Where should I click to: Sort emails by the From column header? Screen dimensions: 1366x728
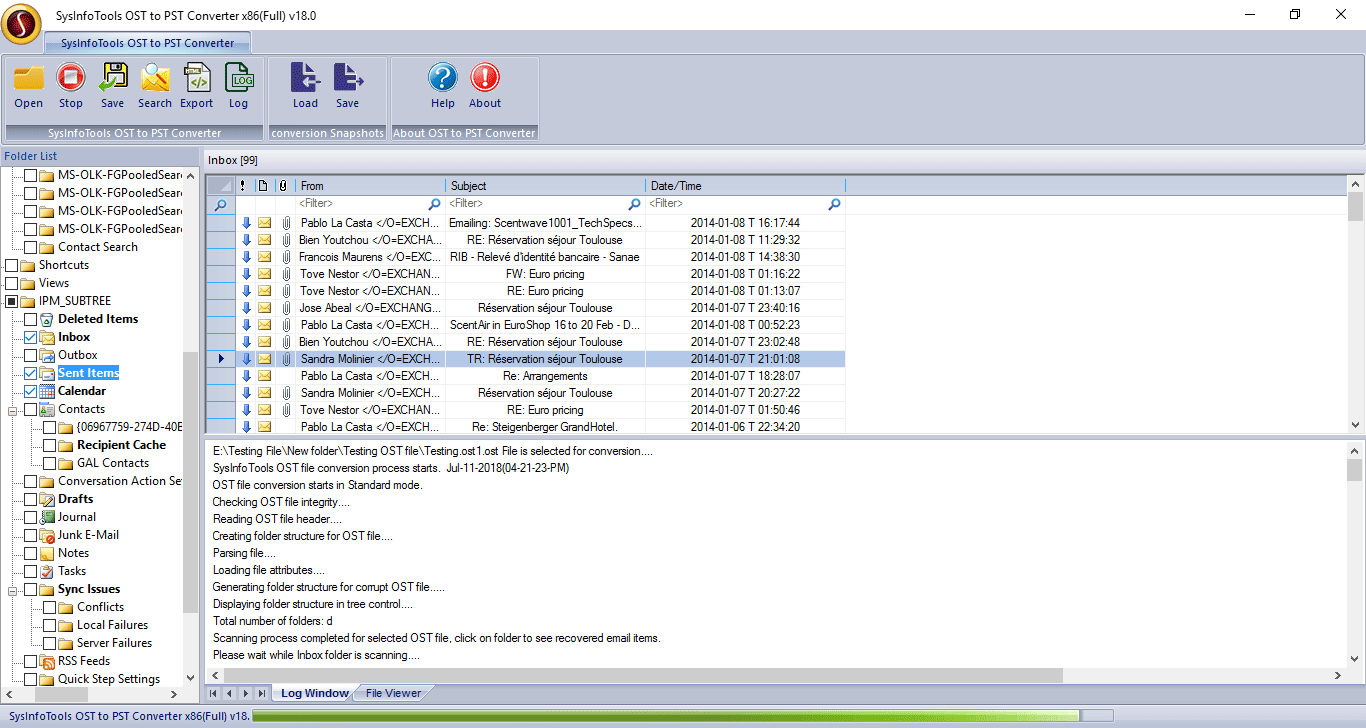tap(371, 186)
